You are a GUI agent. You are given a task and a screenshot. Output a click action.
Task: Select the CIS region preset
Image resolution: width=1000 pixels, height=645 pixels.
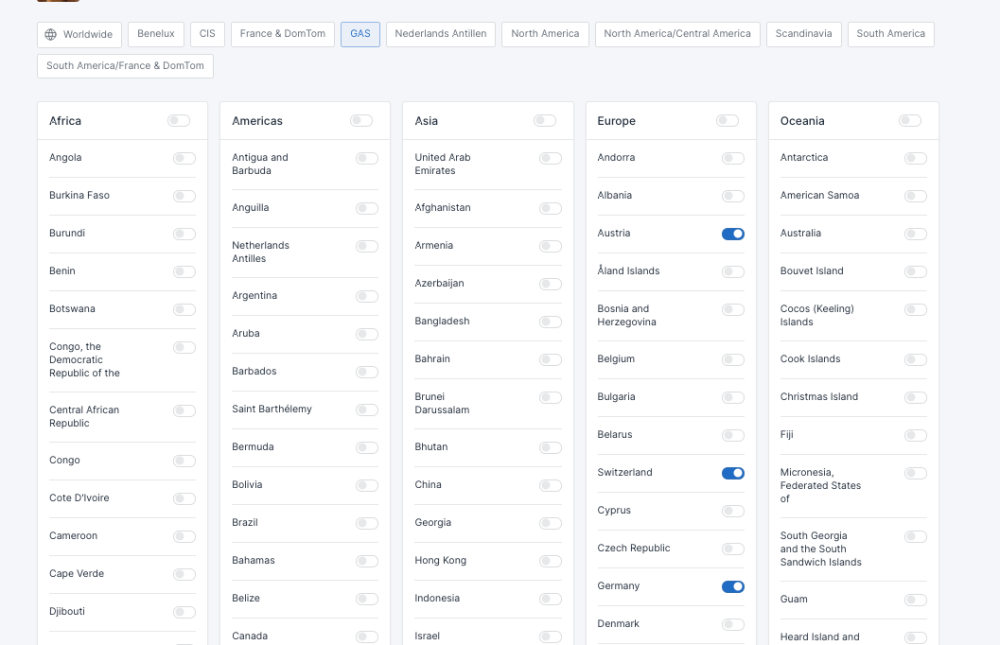207,34
